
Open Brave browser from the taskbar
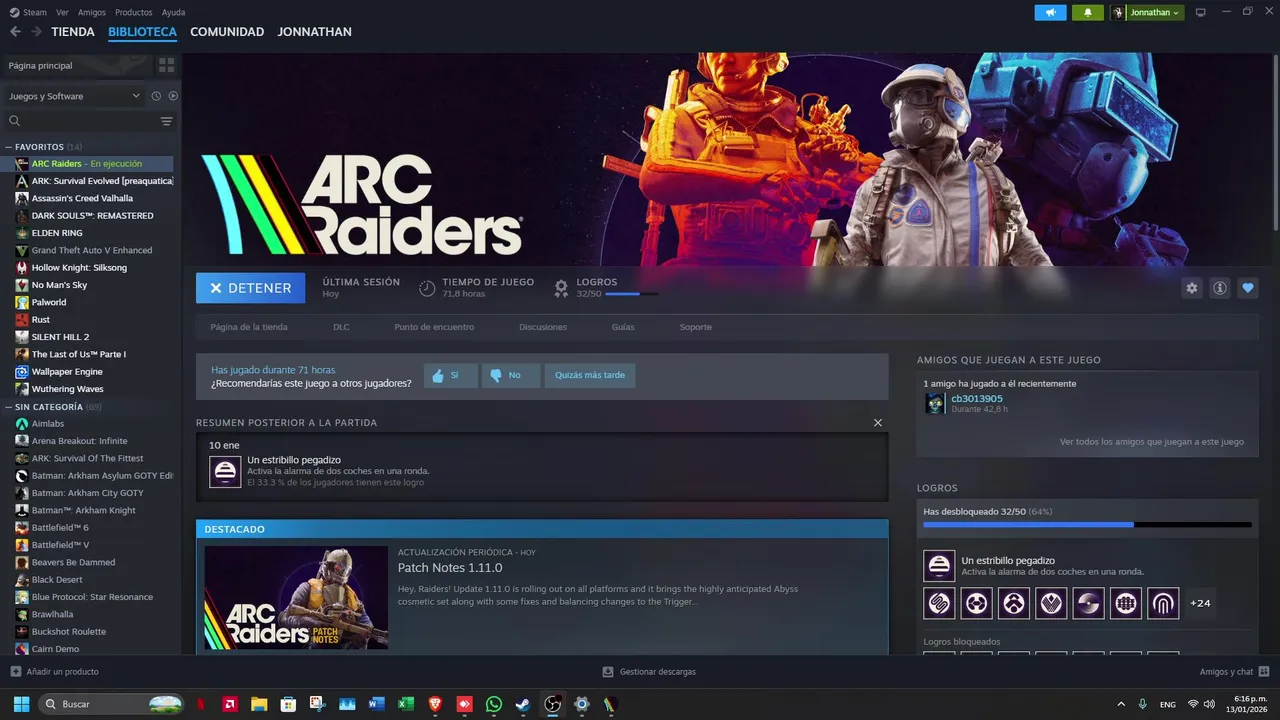pos(435,704)
